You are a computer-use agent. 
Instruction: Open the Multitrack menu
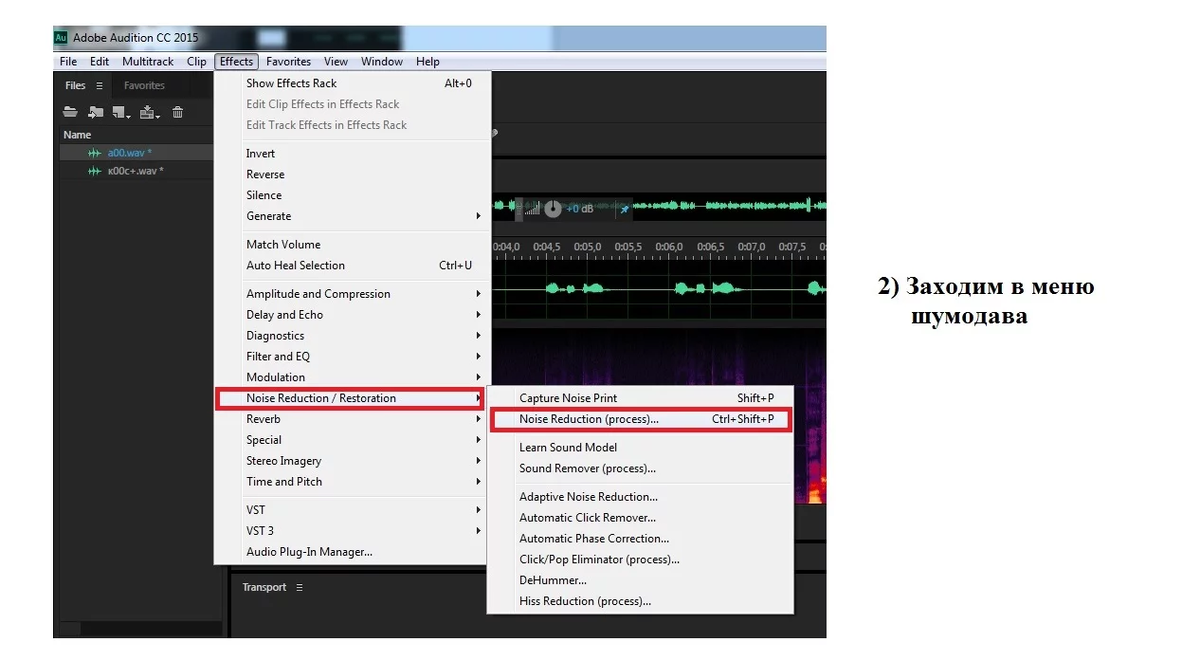[147, 61]
